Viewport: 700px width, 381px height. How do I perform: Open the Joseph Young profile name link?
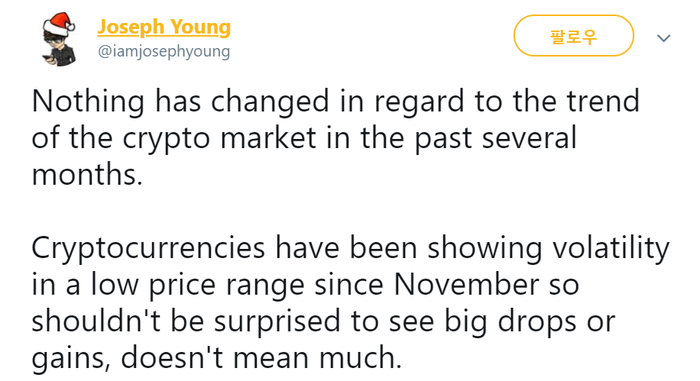(164, 27)
